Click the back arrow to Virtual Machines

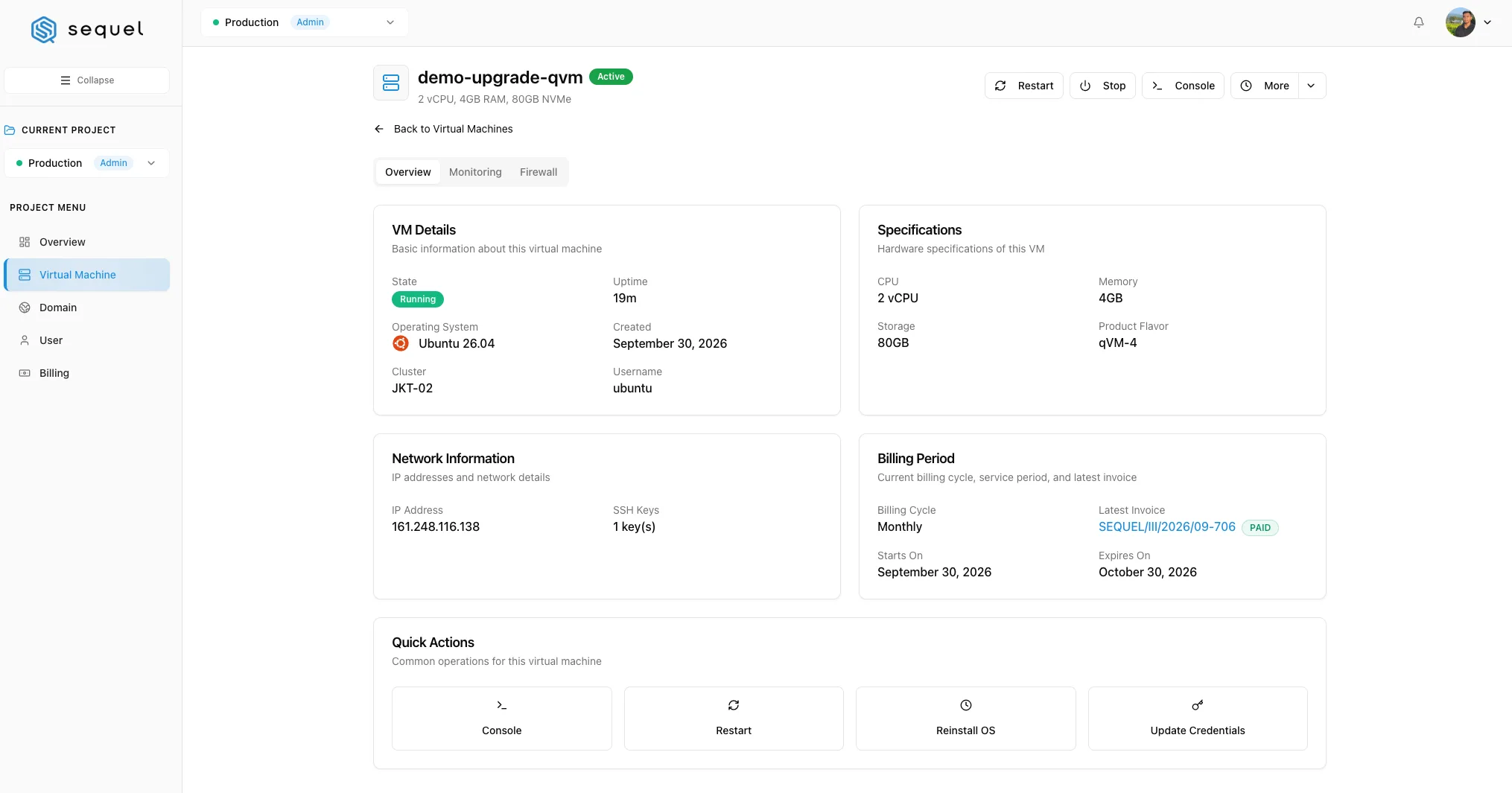point(379,129)
